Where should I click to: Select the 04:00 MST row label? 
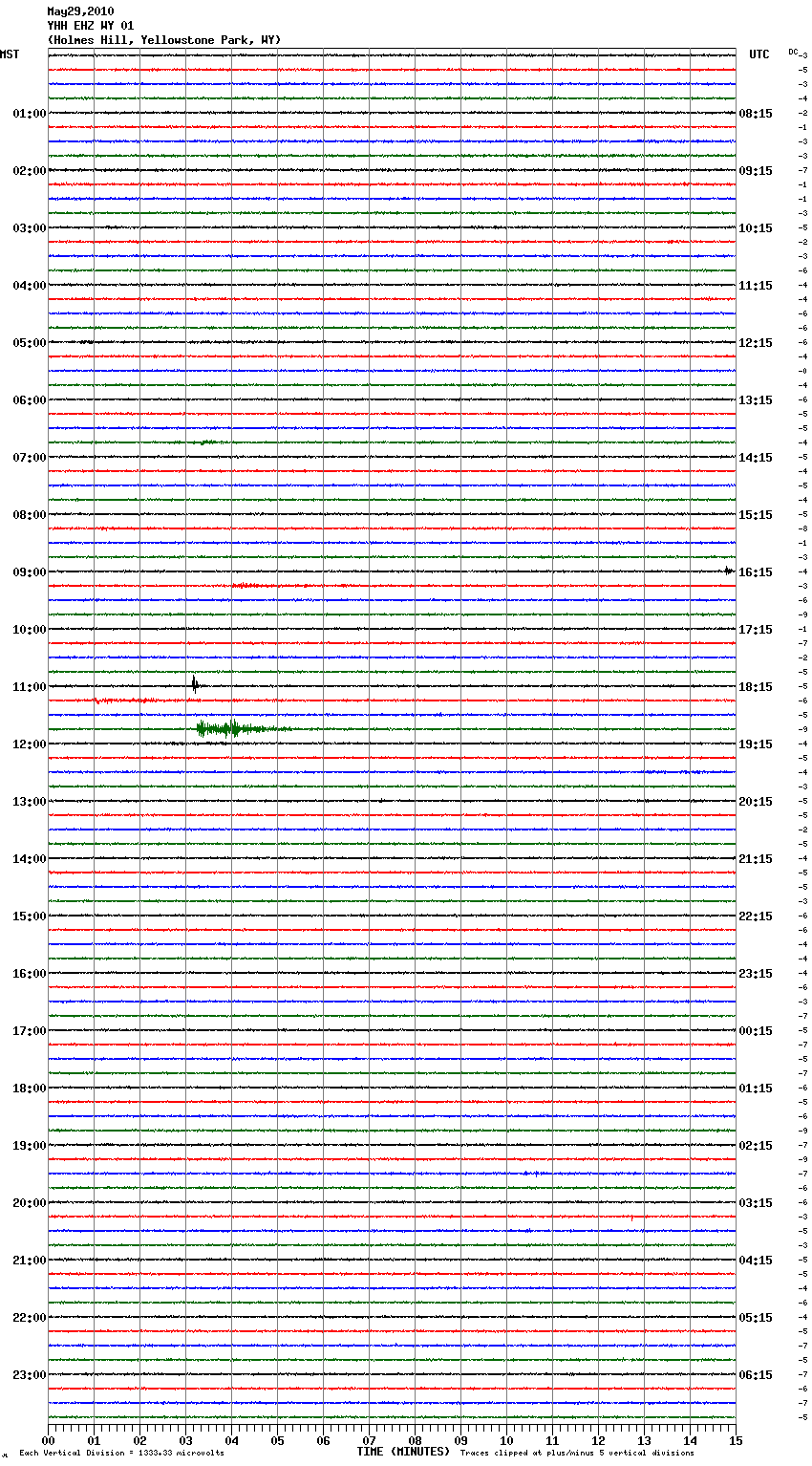(x=30, y=286)
